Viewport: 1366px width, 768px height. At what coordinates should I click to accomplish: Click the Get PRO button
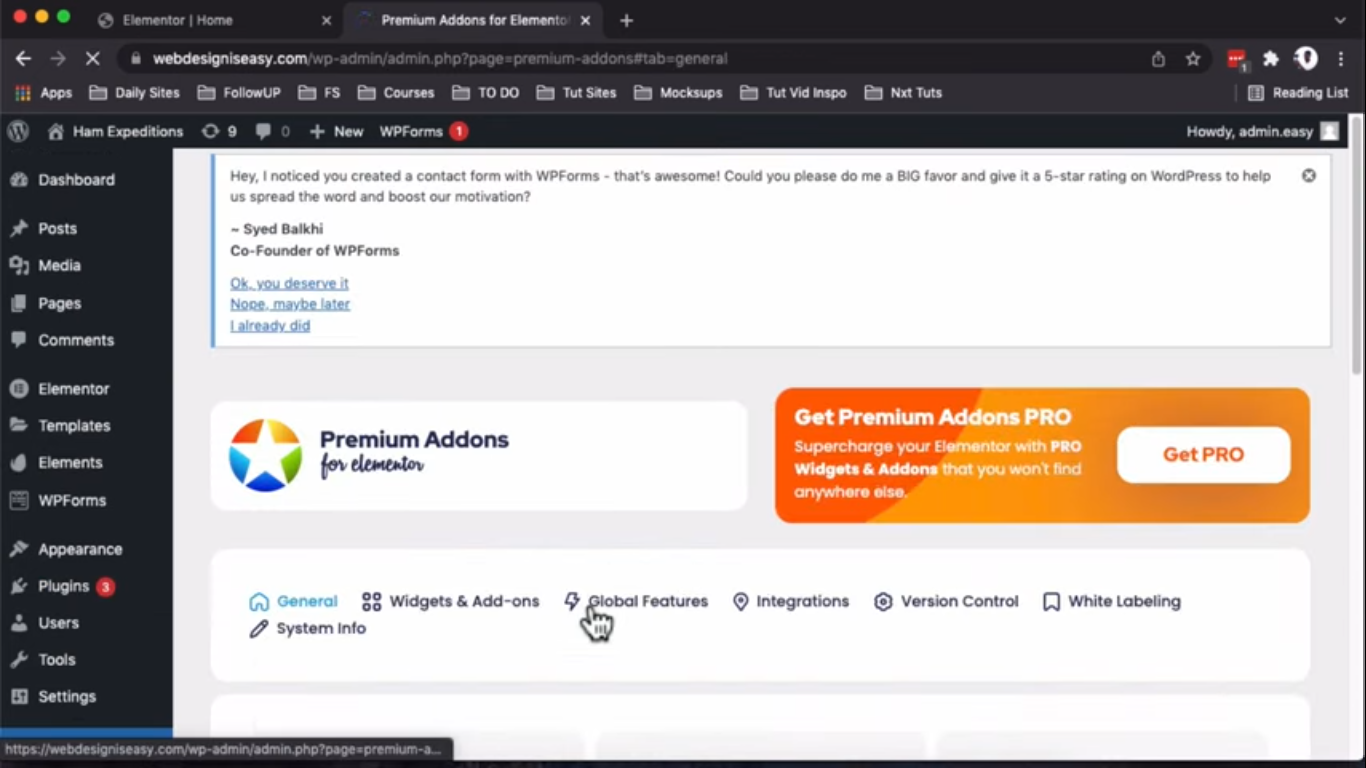click(1203, 455)
